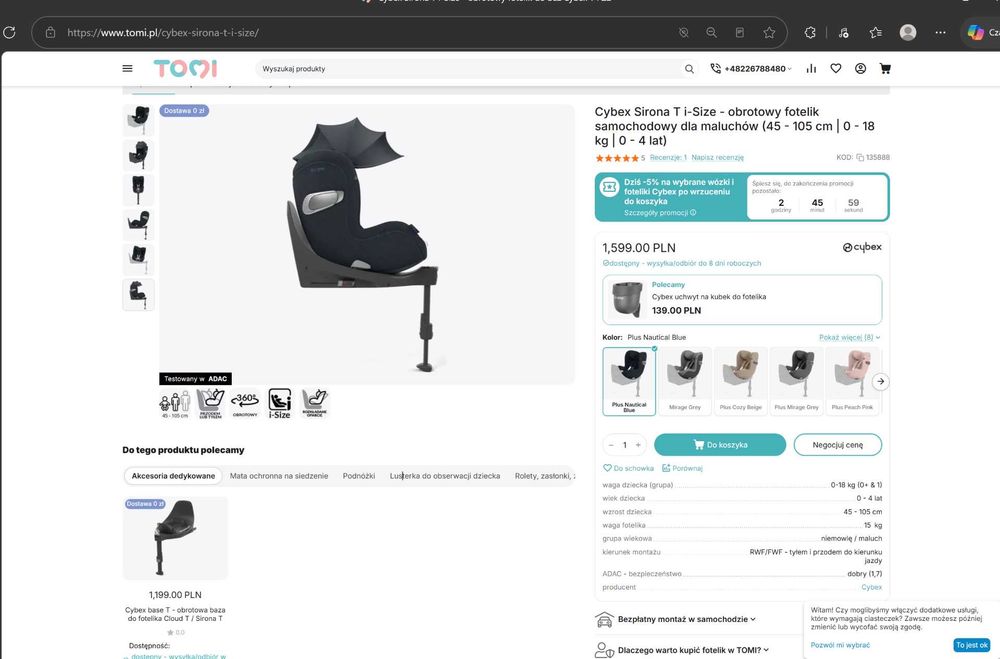Open wishlist heart icon in header

pos(835,68)
